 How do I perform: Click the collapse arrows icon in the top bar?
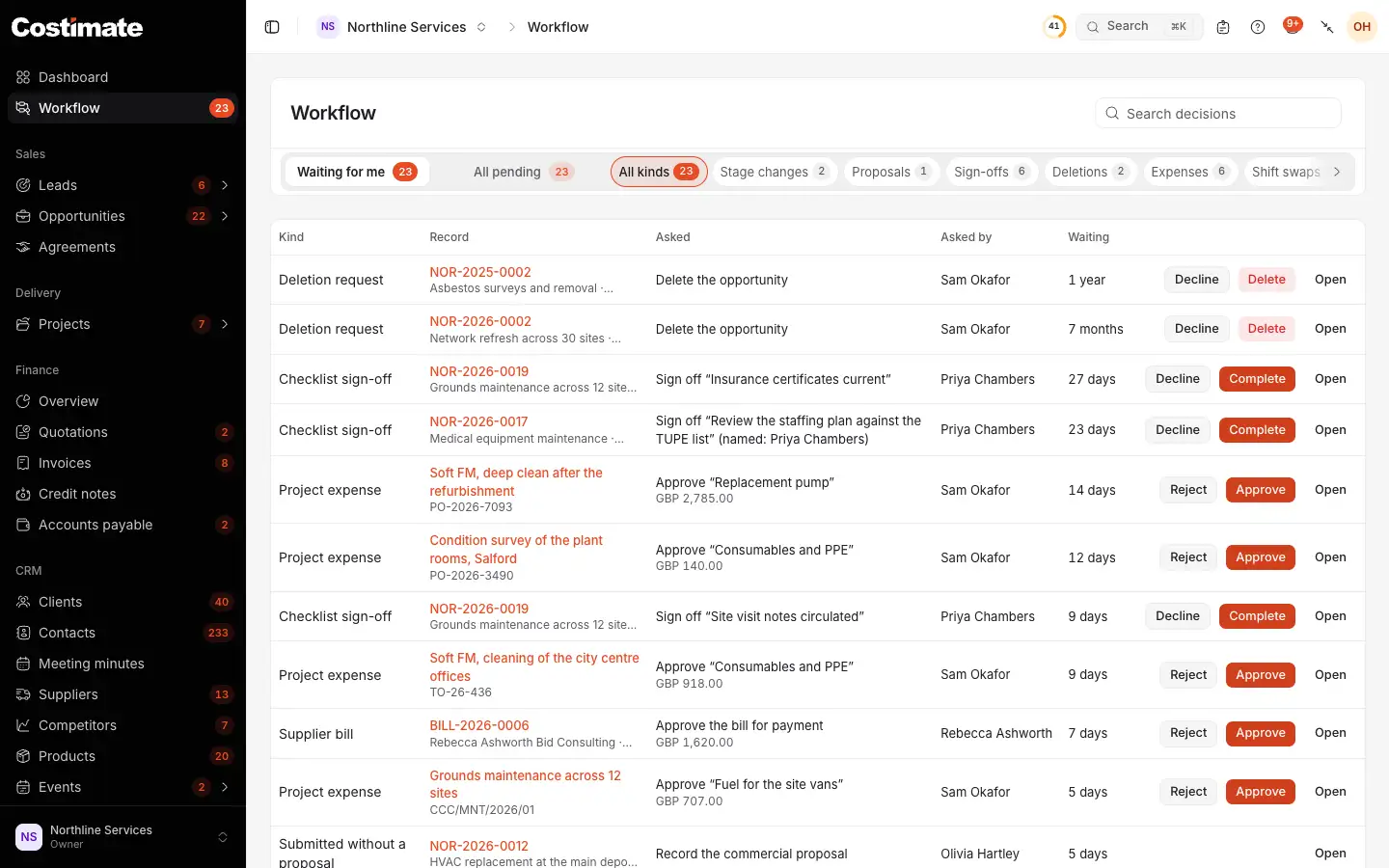(x=1327, y=27)
